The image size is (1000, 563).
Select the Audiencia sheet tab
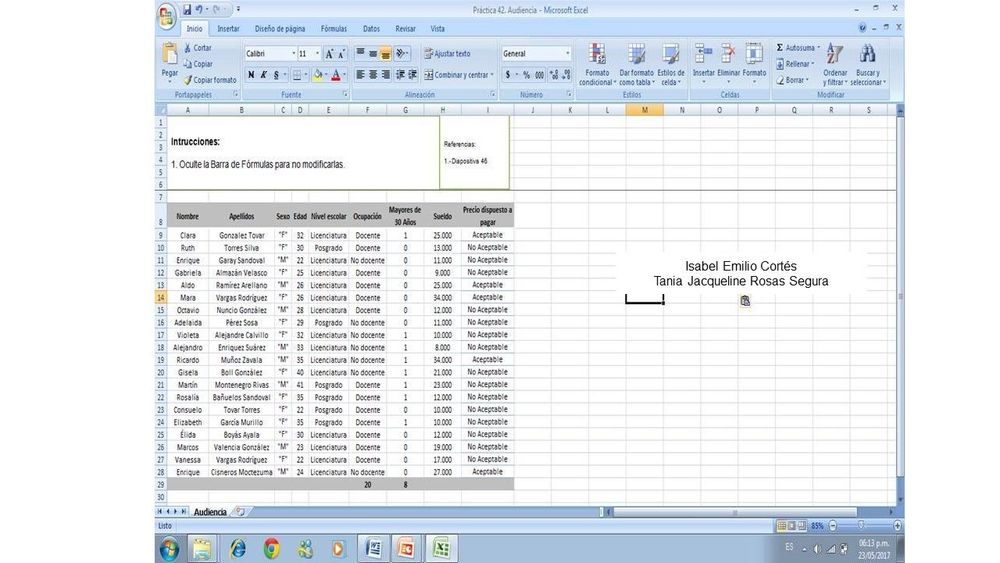[x=209, y=511]
